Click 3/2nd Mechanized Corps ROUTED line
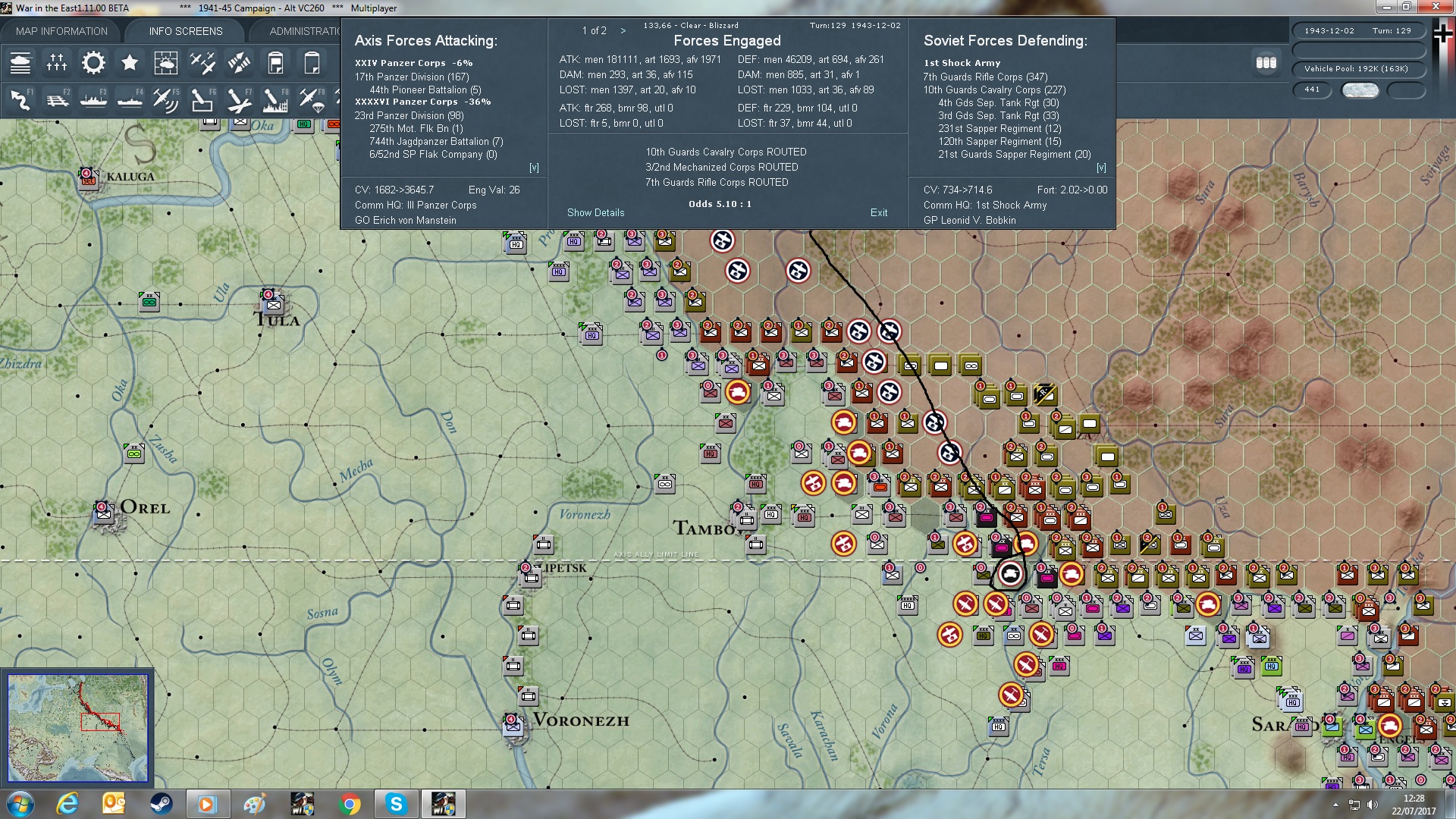The image size is (1456, 819). pyautogui.click(x=721, y=167)
